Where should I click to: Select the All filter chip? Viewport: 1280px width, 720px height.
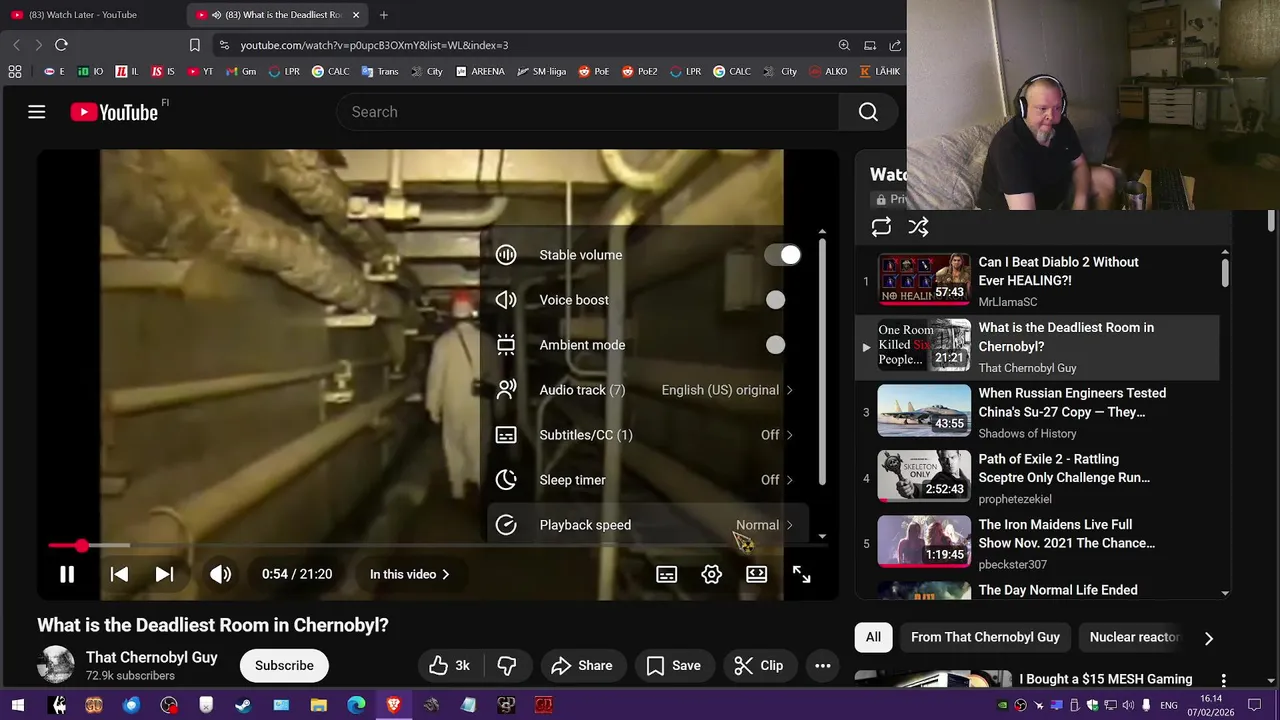click(873, 637)
